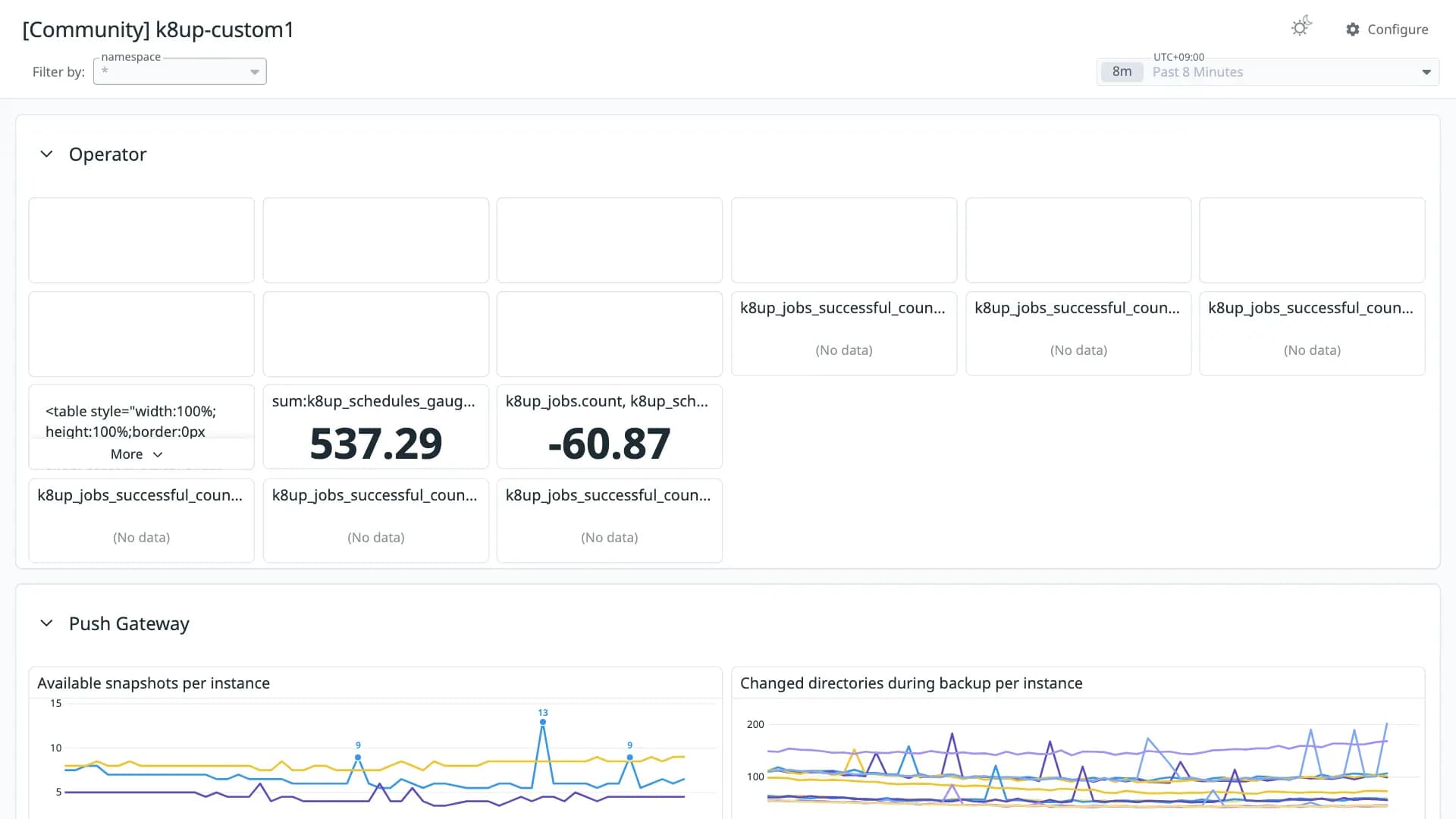
Task: Toggle the light/dark theme sun-moon icon
Action: pos(1301,27)
